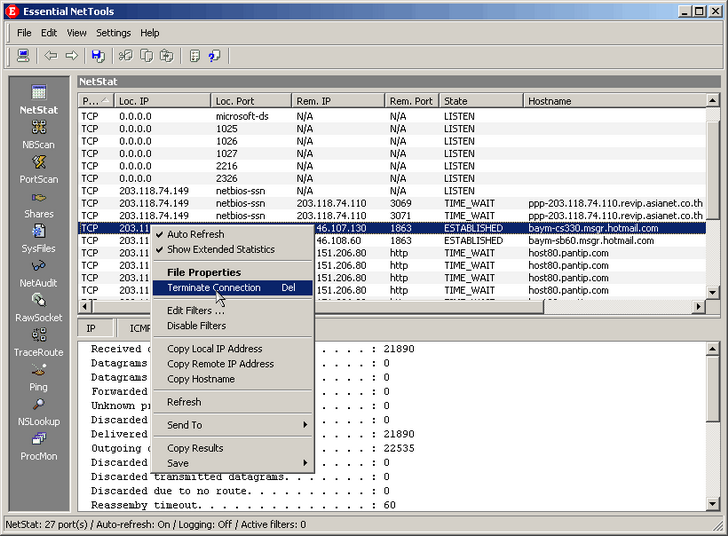Open the NSLookup tool

[39, 412]
